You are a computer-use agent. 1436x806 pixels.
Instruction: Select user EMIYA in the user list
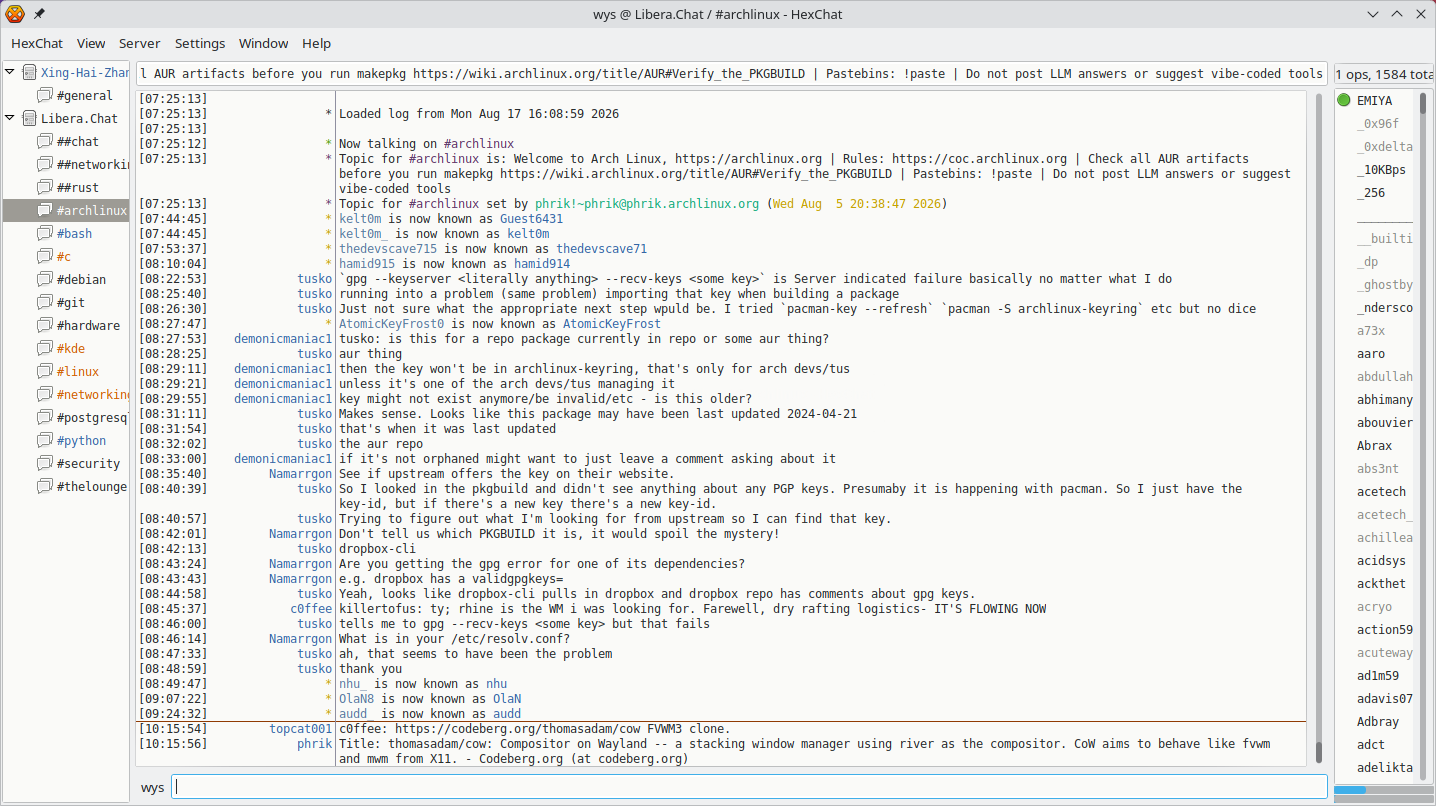(x=1375, y=100)
